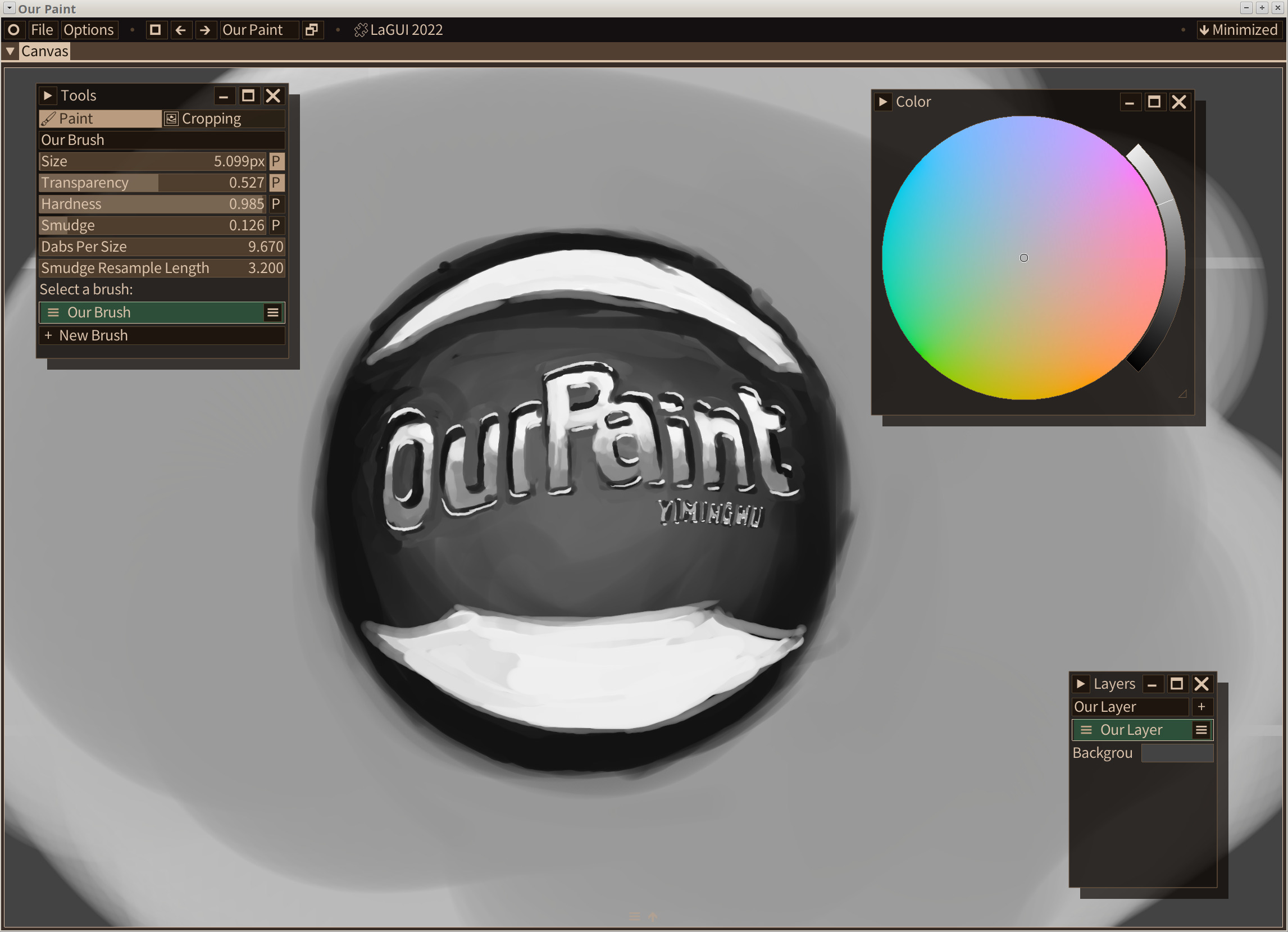
Task: Minimize the Color panel
Action: pyautogui.click(x=1130, y=102)
